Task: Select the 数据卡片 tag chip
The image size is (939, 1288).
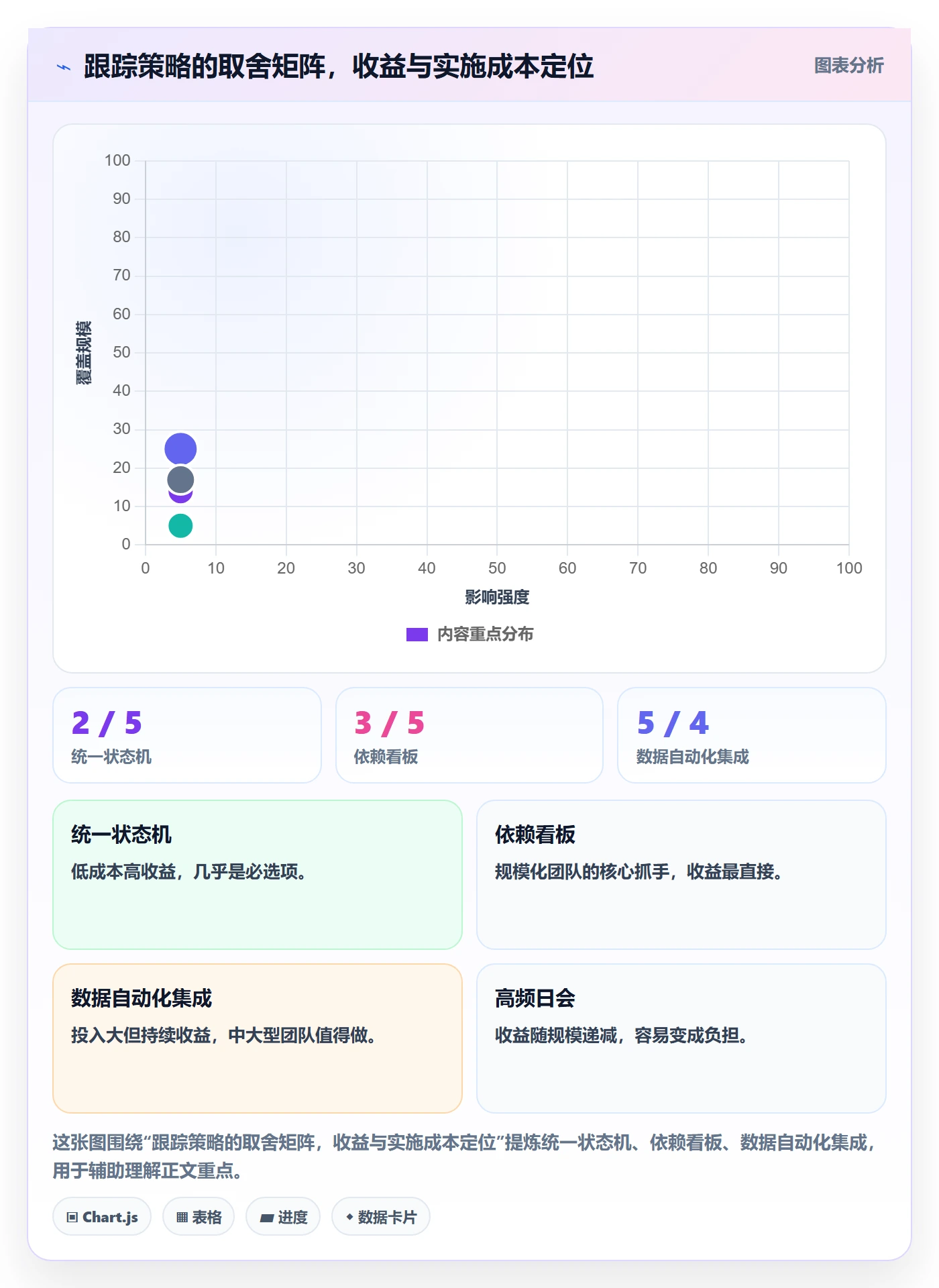Action: 381,1216
